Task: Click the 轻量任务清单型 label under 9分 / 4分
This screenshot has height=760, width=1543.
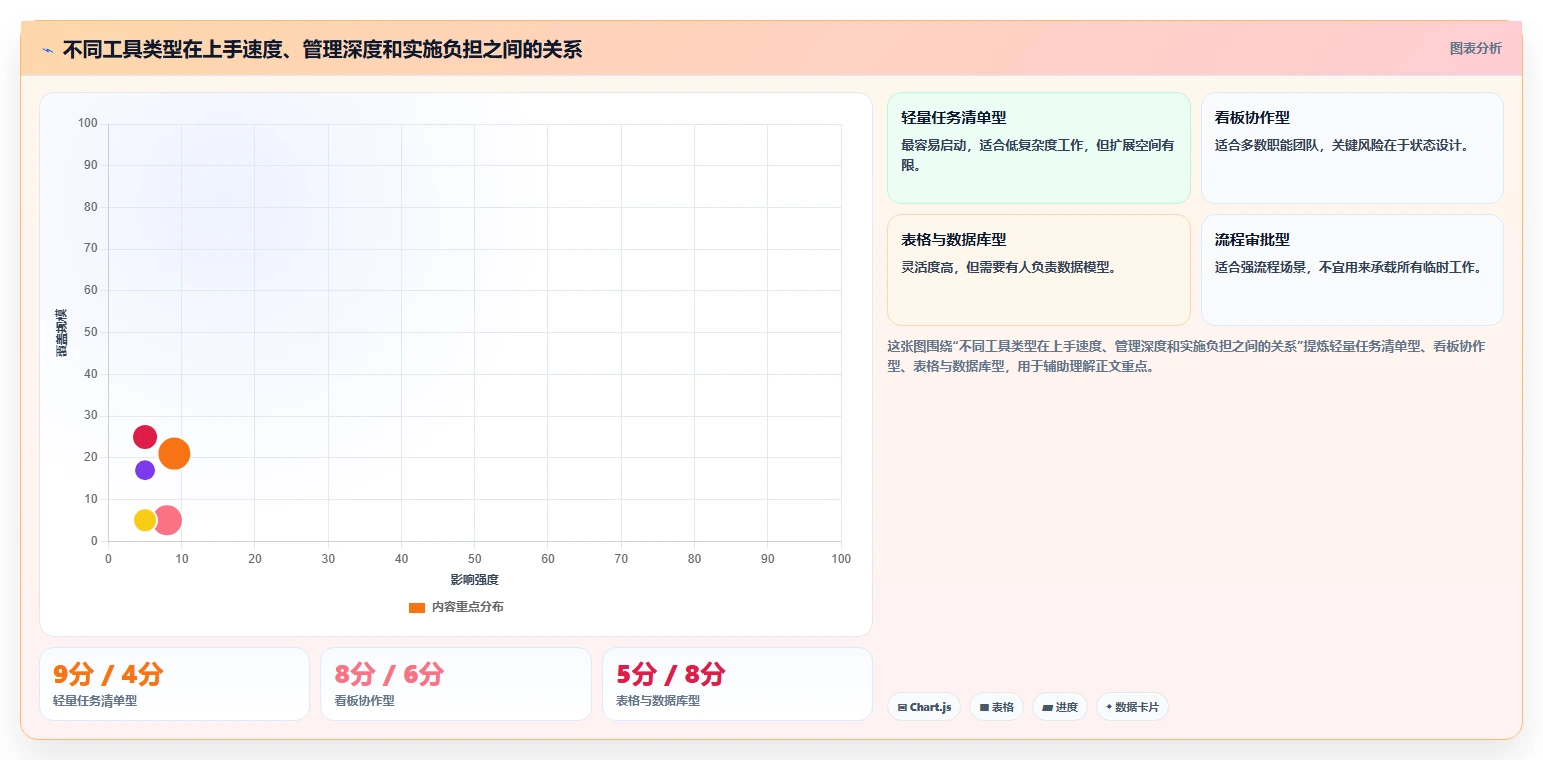Action: pos(95,701)
